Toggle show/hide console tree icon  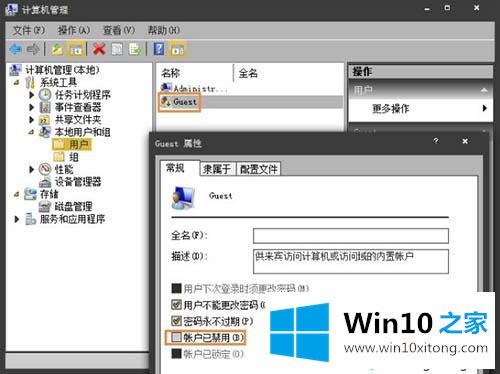(76, 49)
